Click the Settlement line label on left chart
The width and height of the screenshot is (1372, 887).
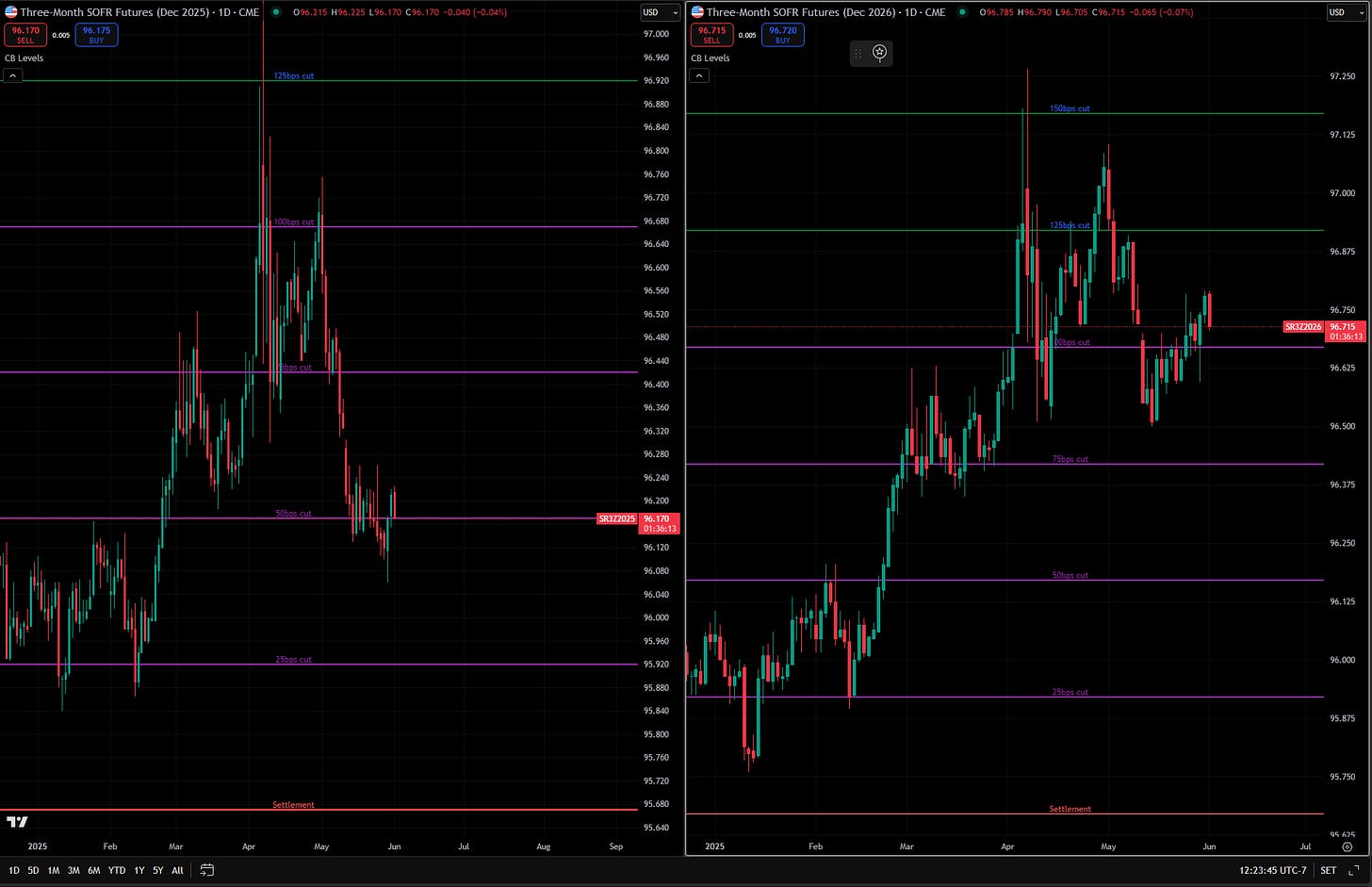point(293,805)
